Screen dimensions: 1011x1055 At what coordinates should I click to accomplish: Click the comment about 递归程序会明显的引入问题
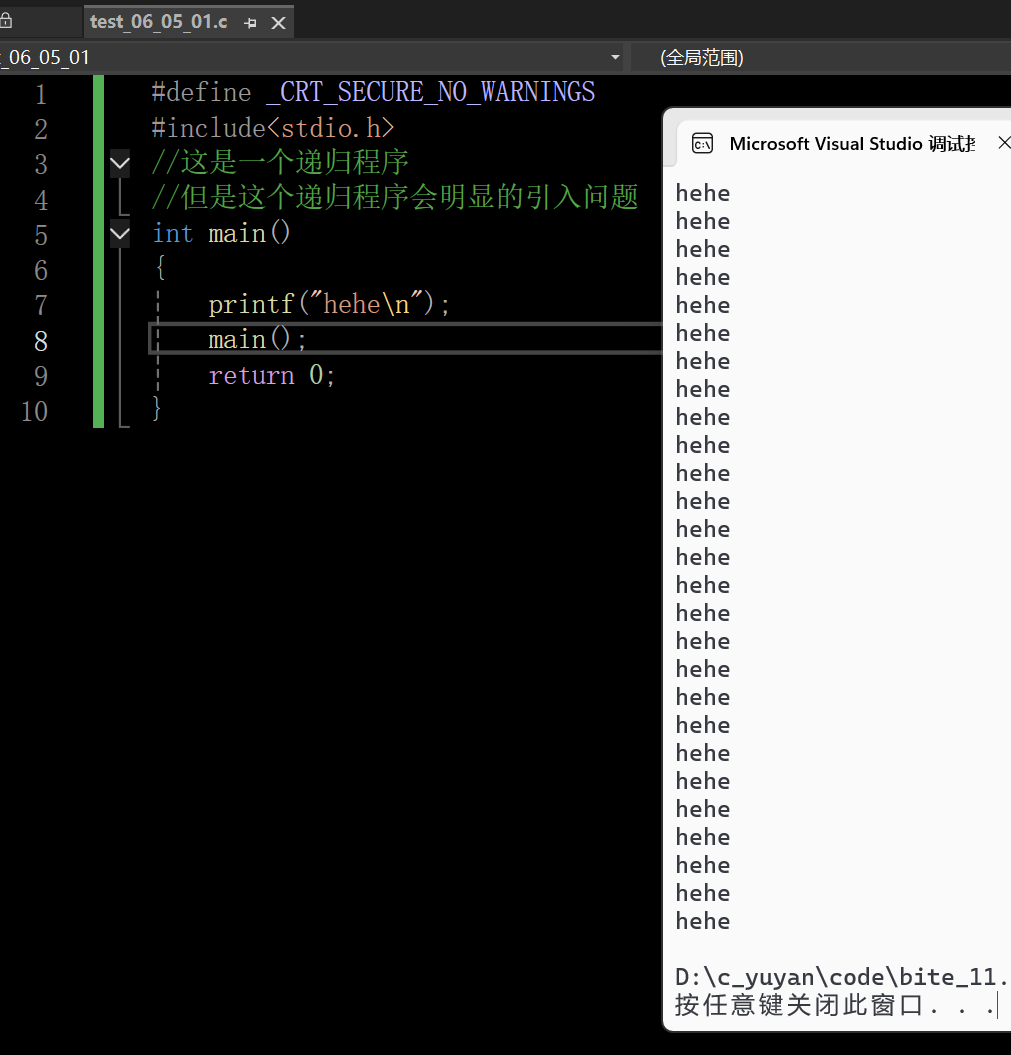(x=395, y=197)
